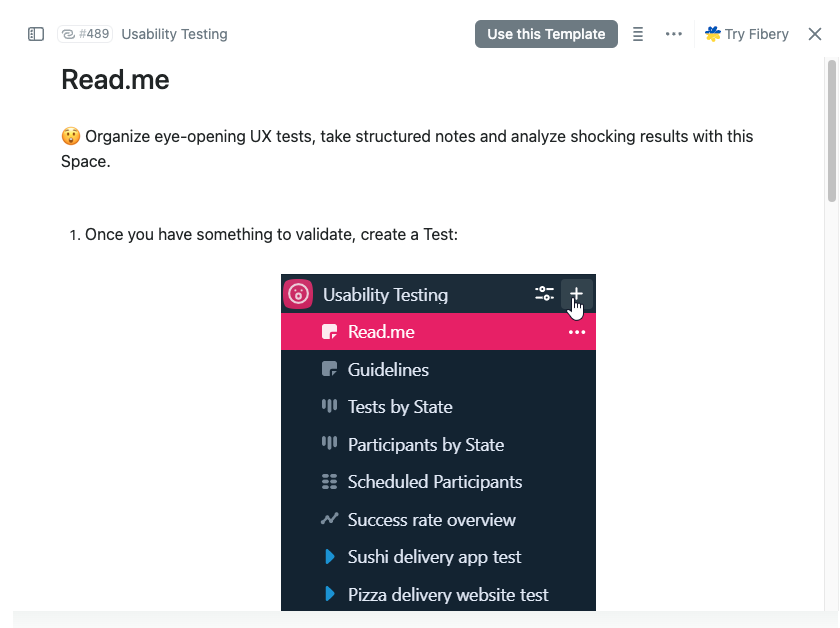Open the view settings icon beside the plus button
Screen dimensions: 840x628
(x=544, y=293)
